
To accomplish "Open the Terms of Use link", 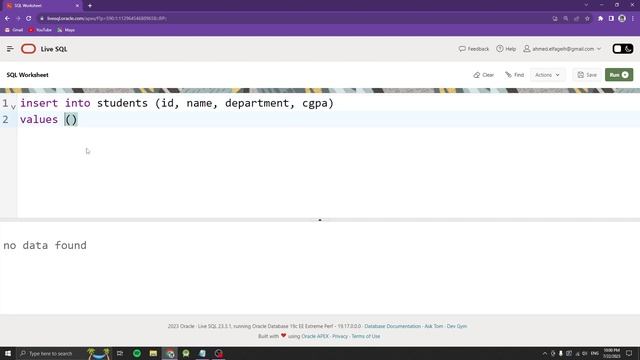I will 366,336.
